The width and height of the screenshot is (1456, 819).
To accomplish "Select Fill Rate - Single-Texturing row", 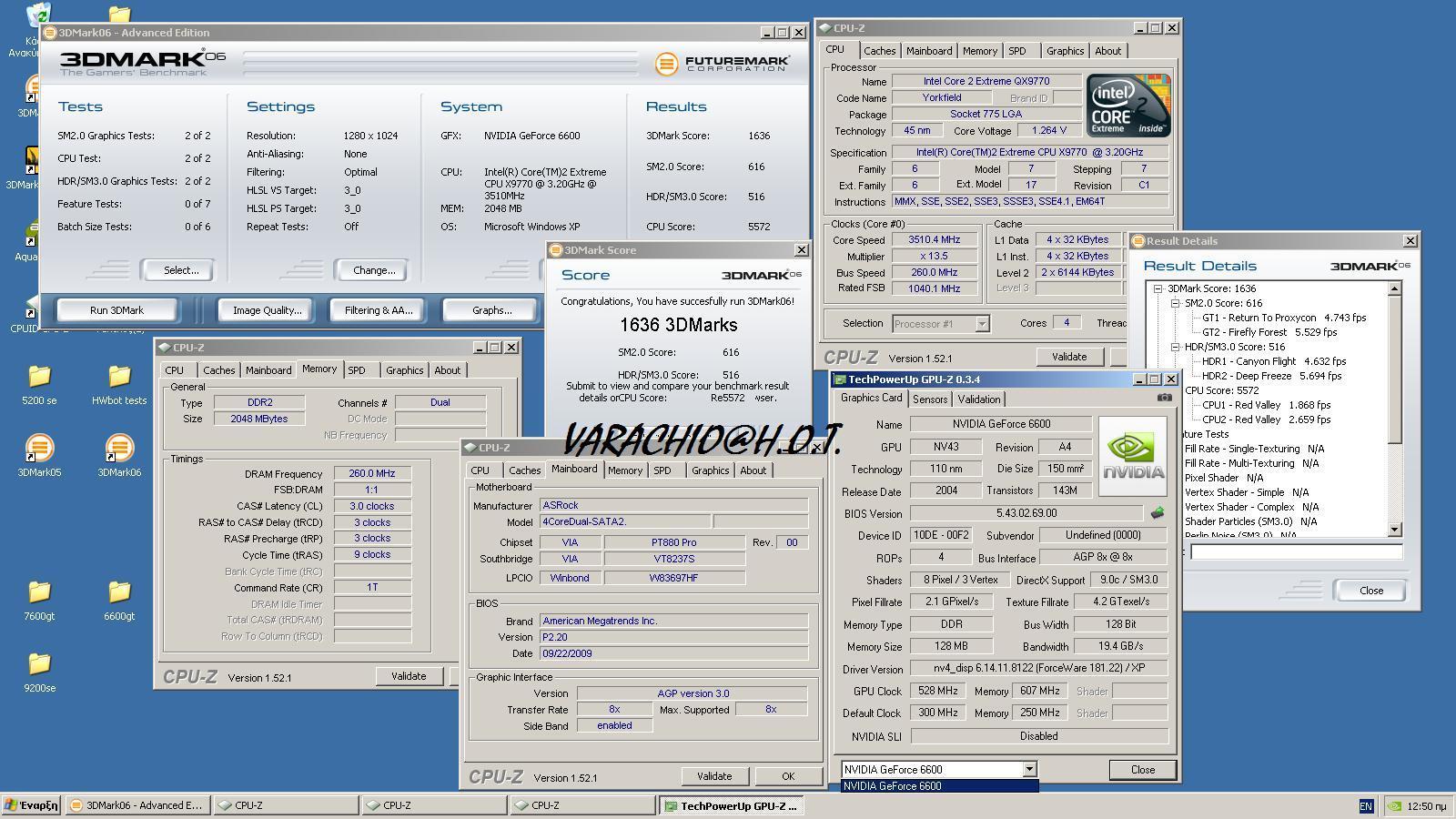I will tap(1254, 449).
